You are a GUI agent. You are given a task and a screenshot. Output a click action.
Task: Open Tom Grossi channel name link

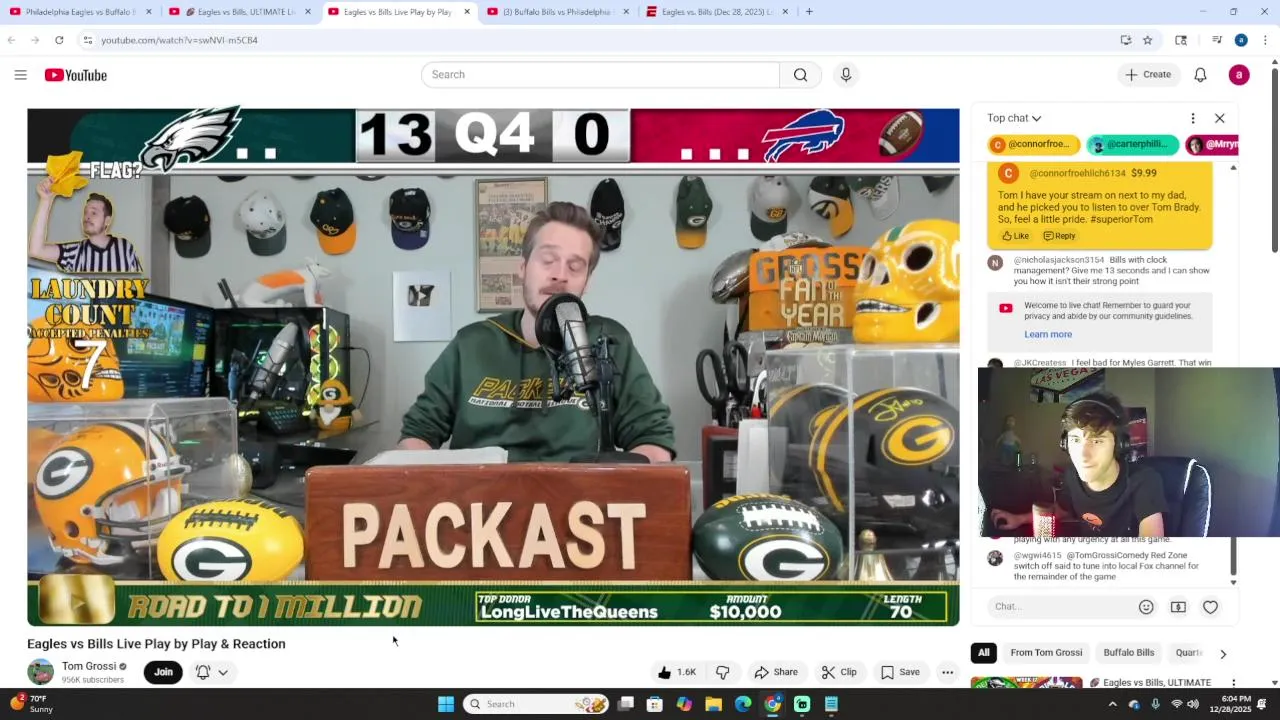click(89, 666)
